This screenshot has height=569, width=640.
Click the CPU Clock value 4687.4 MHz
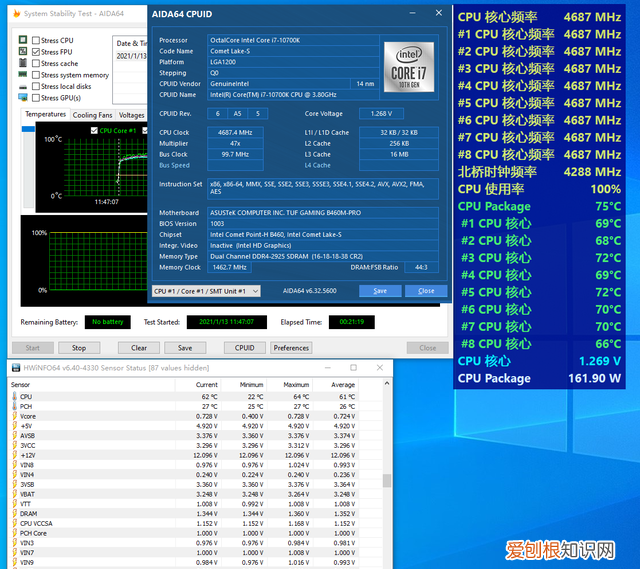pyautogui.click(x=235, y=132)
